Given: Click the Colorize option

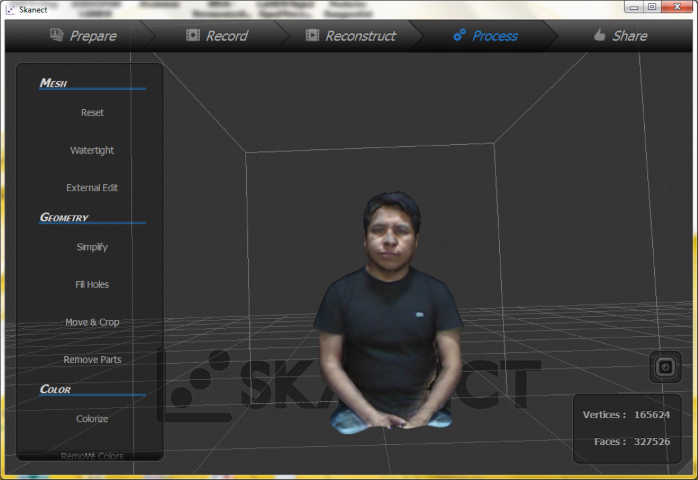Looking at the screenshot, I should pos(92,419).
